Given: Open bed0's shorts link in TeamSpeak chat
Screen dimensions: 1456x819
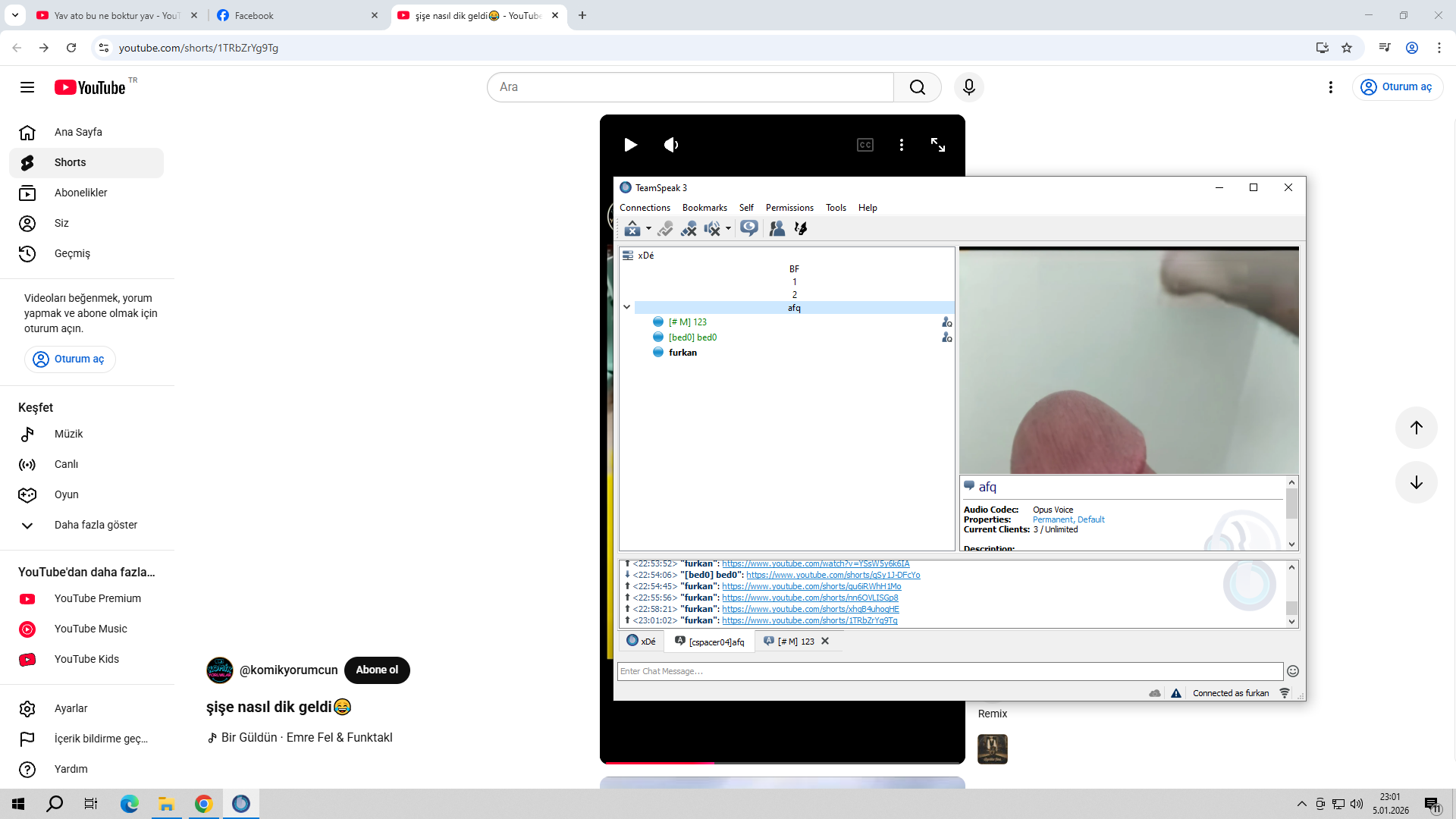Looking at the screenshot, I should coord(833,575).
